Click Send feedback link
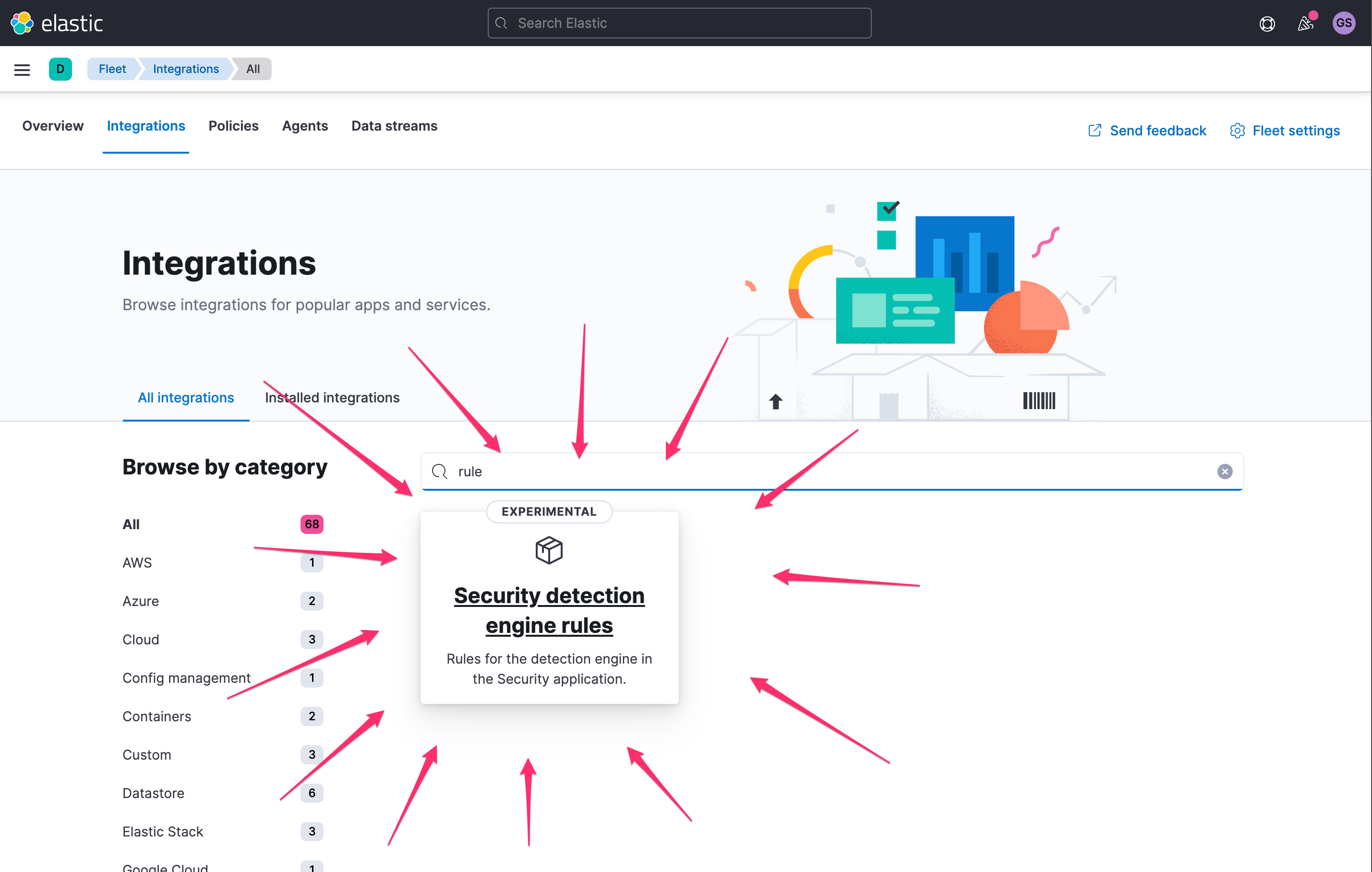 click(x=1147, y=131)
